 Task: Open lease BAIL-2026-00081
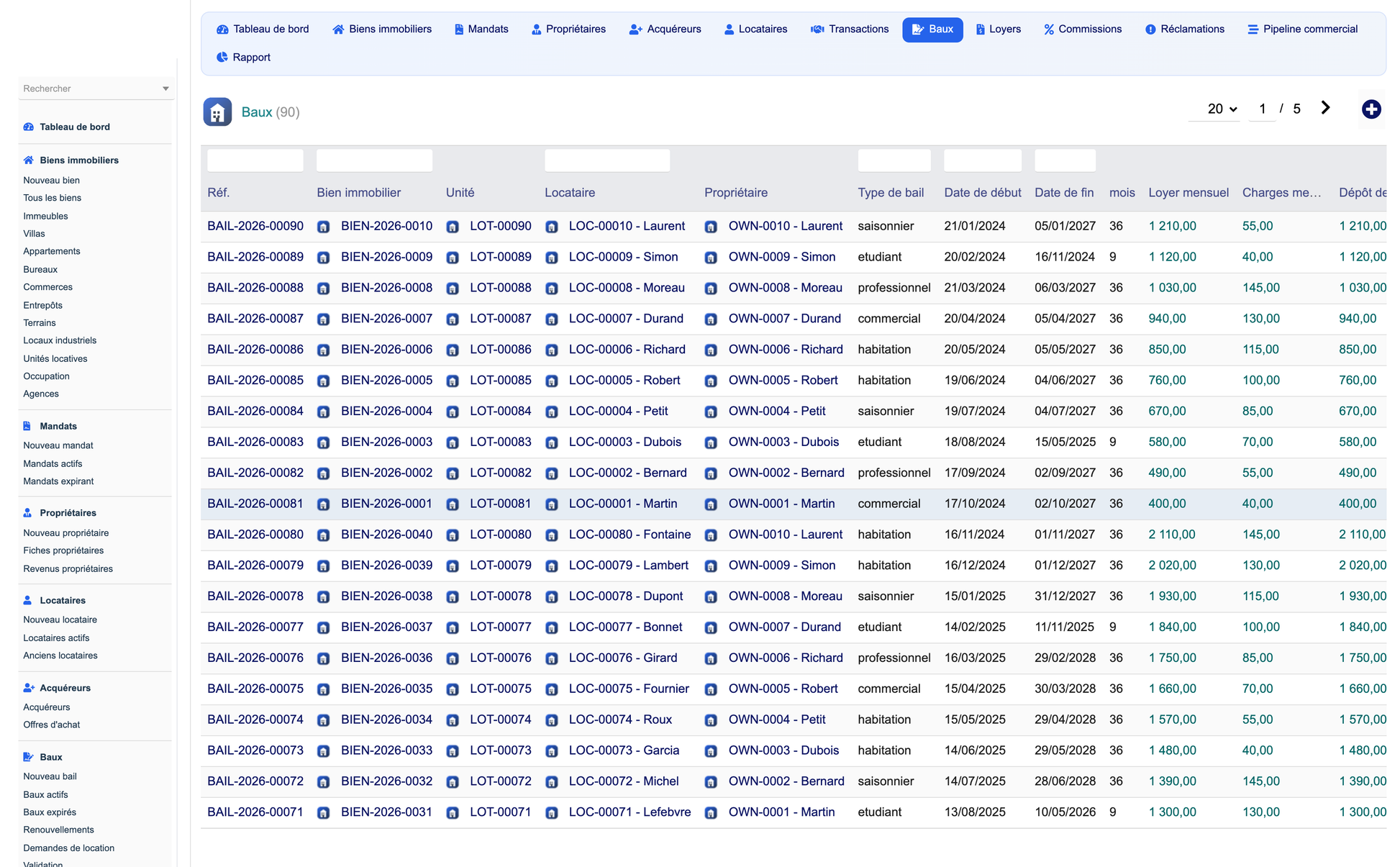255,504
